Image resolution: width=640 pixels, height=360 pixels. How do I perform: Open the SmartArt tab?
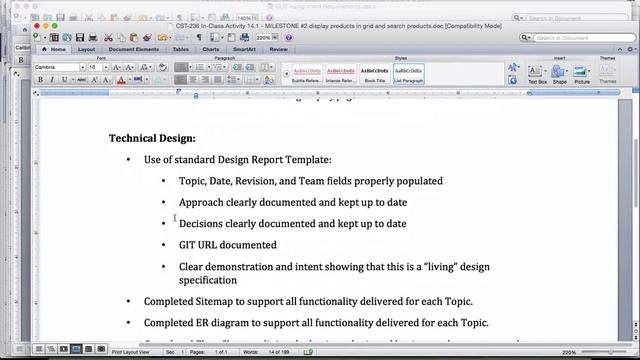tap(244, 49)
